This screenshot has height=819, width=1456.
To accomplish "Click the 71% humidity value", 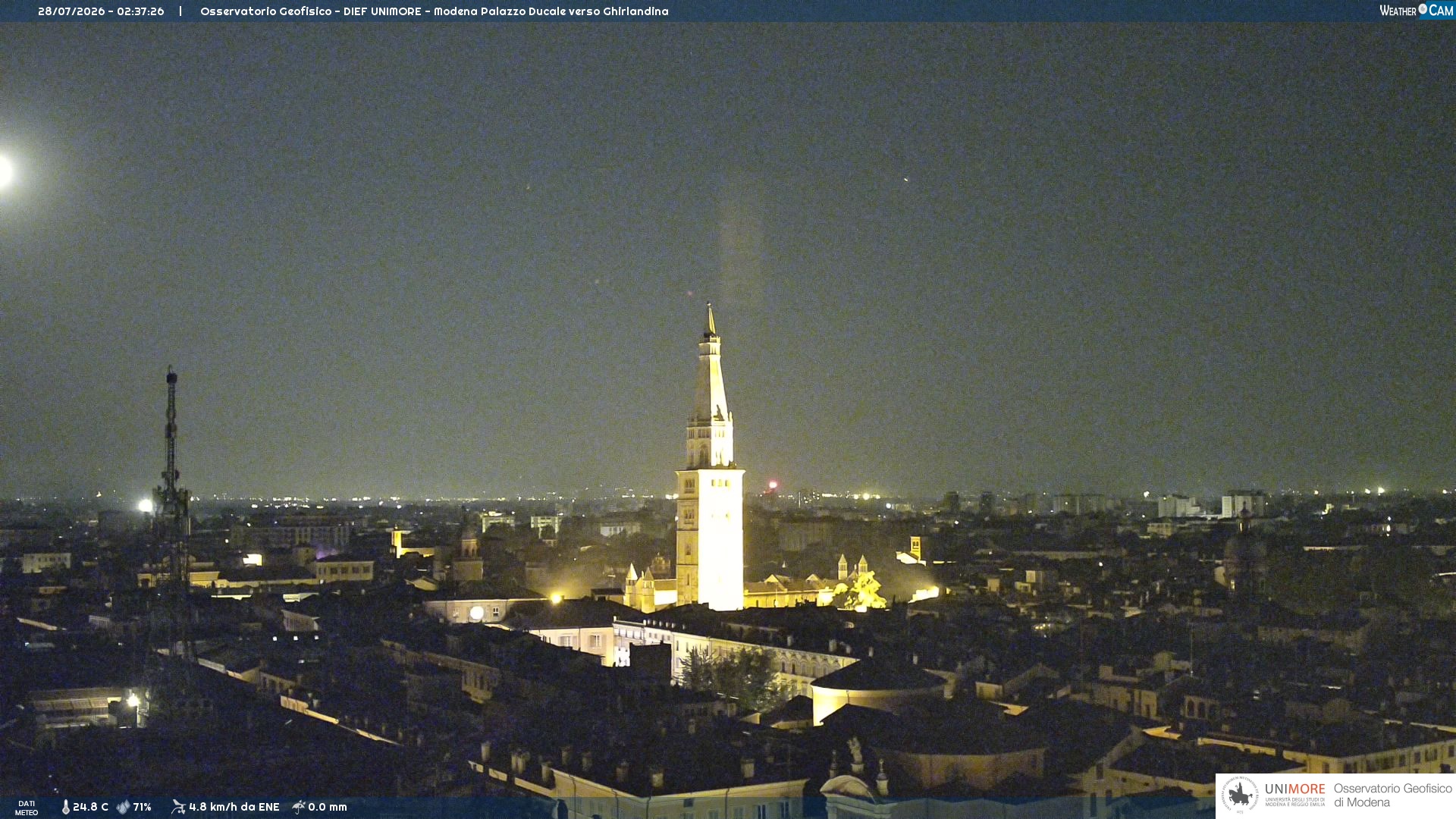I will click(142, 807).
